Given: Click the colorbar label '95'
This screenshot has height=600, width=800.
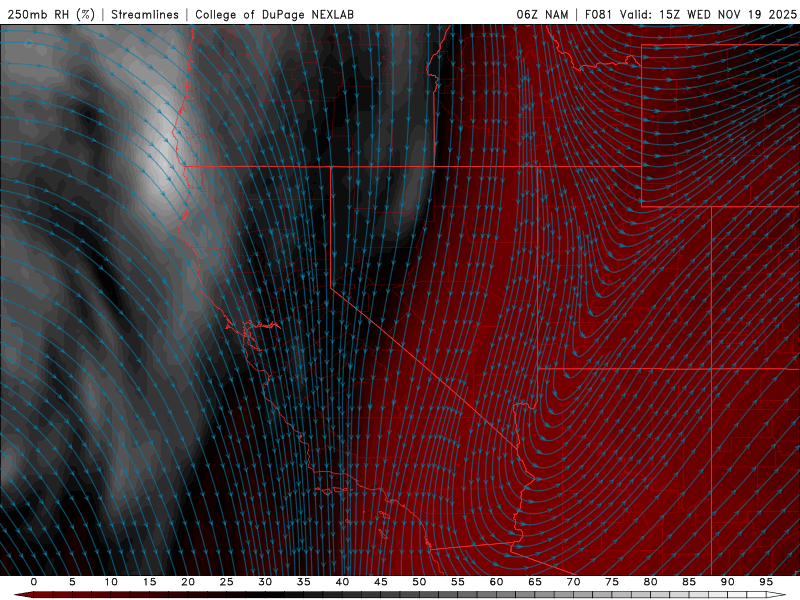Looking at the screenshot, I should coord(766,582).
